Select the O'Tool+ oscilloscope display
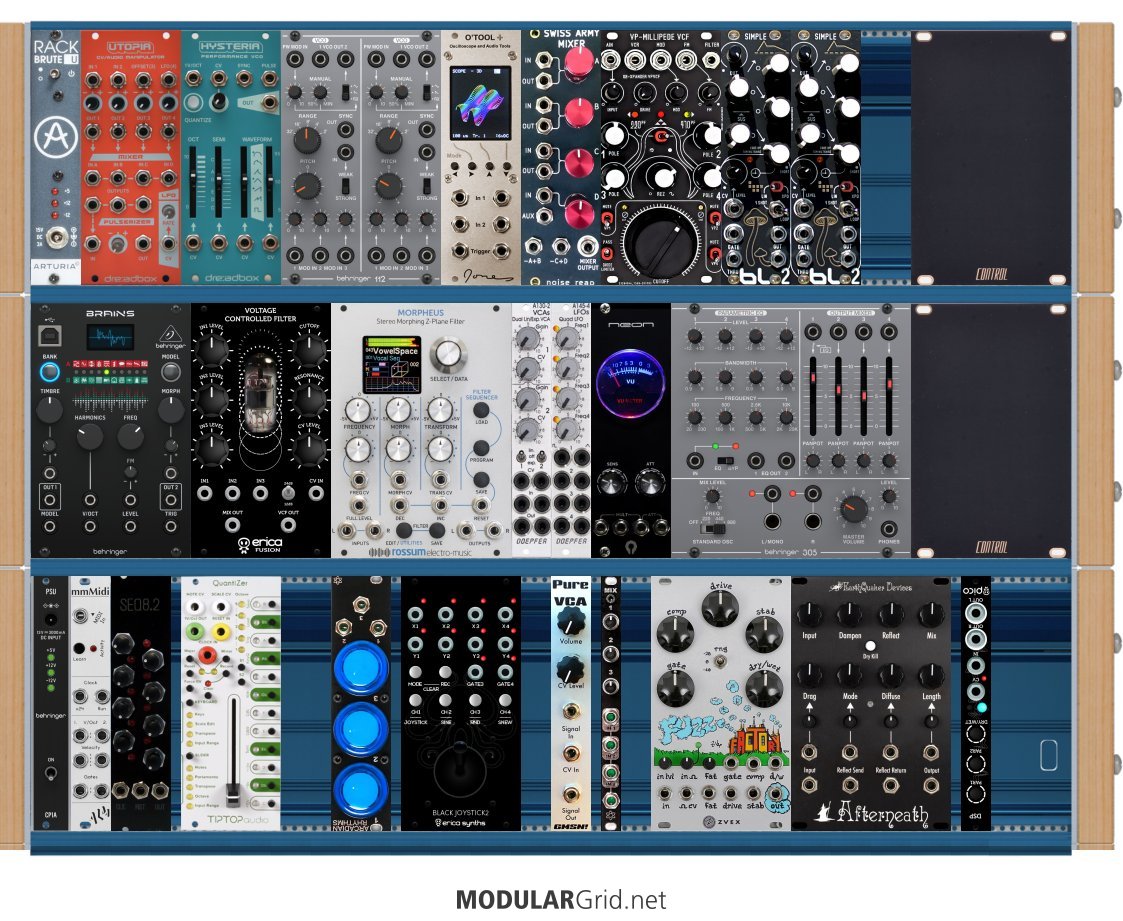Screen dimensions: 1123x921 point(481,104)
